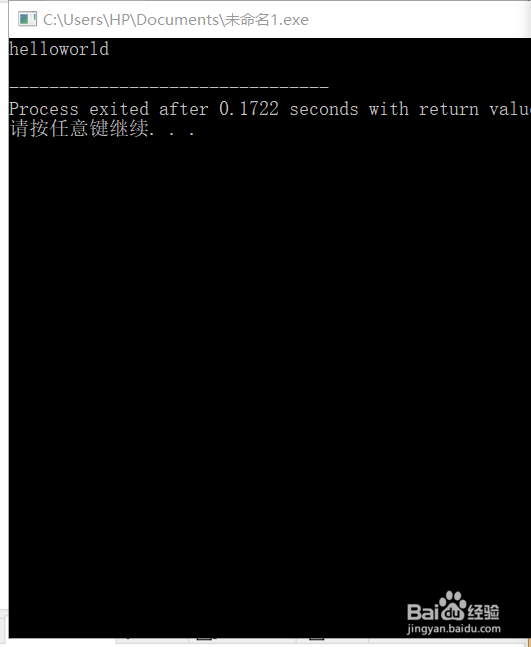Click the window title path 未命名1.exe
Image resolution: width=531 pixels, height=647 pixels.
(x=176, y=20)
